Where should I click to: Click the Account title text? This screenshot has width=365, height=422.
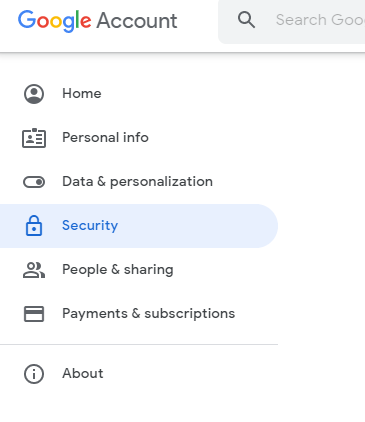pyautogui.click(x=137, y=21)
